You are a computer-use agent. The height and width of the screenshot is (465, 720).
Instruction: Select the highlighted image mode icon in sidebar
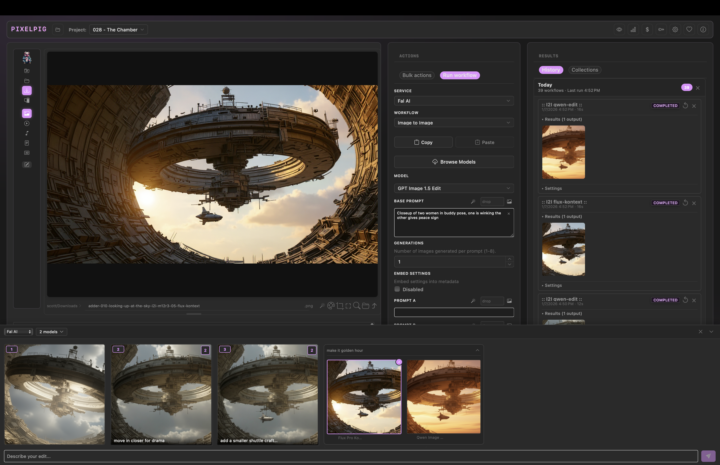[27, 113]
